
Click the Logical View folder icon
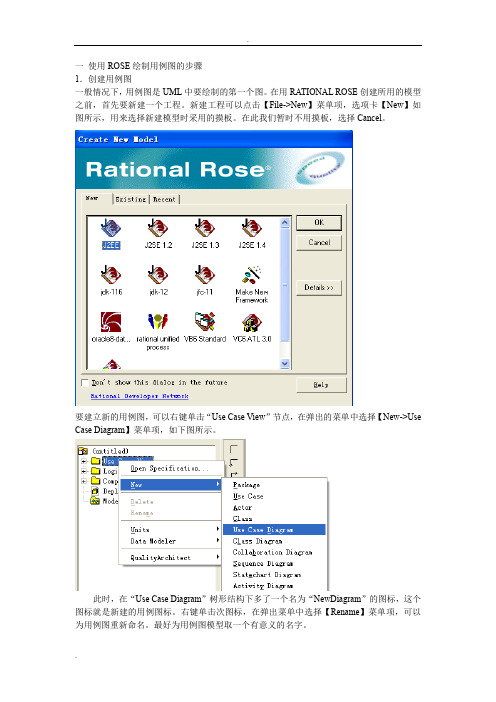click(95, 471)
